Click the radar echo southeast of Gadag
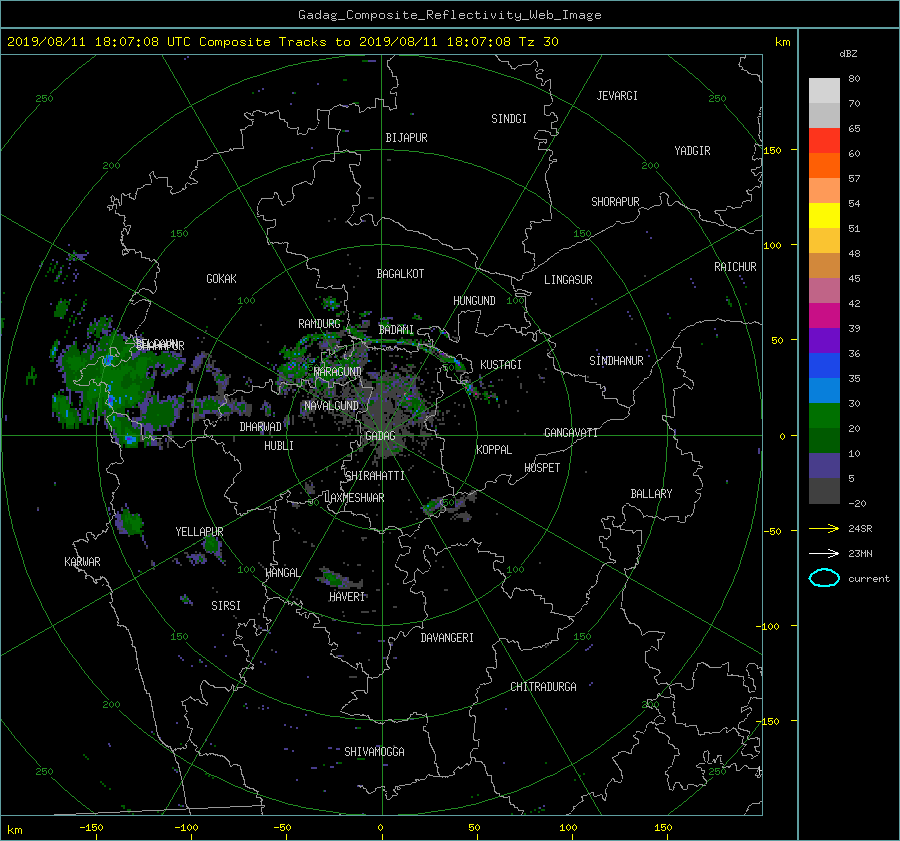 pyautogui.click(x=449, y=506)
